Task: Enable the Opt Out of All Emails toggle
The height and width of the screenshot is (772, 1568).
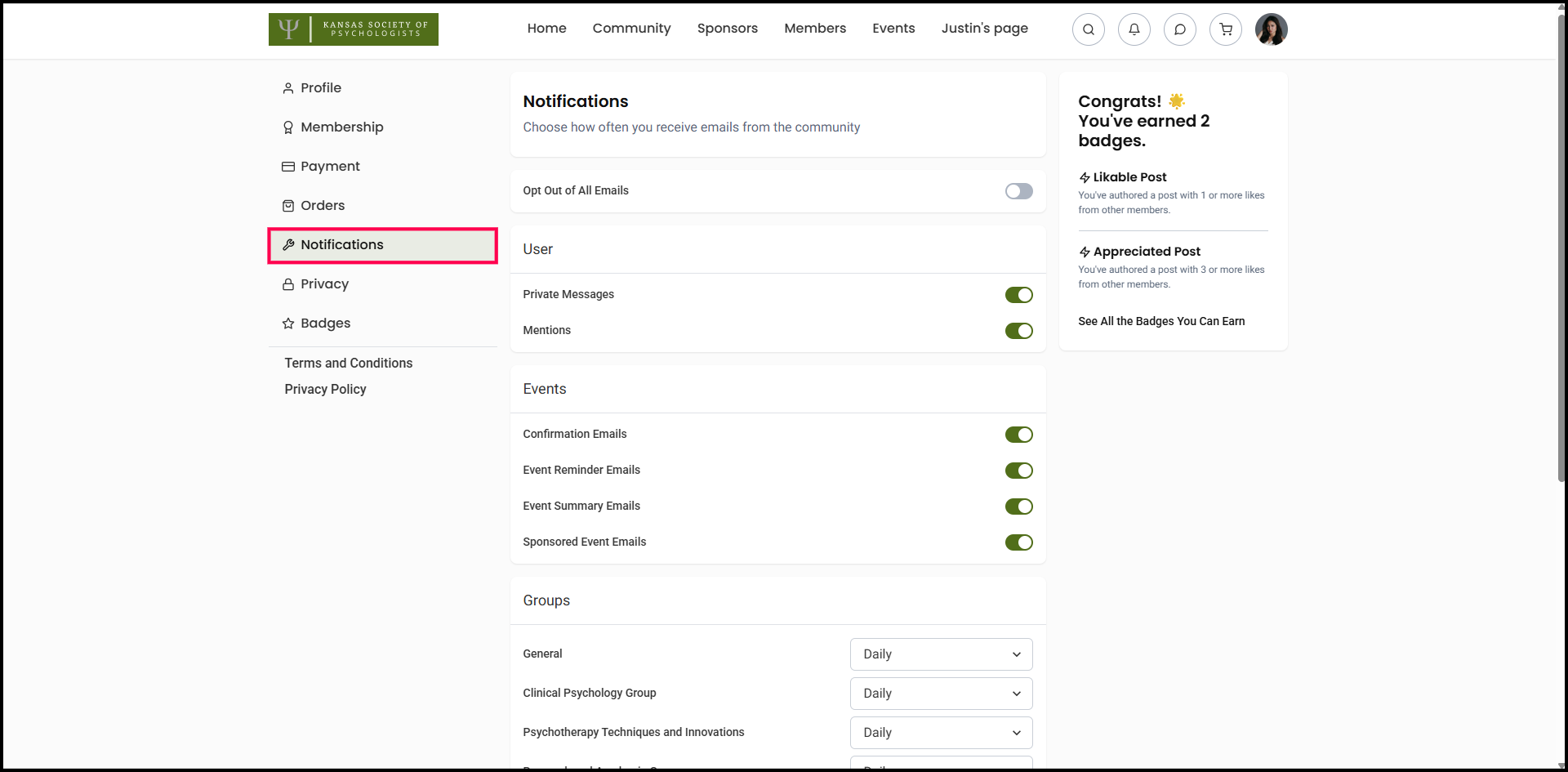Action: [1018, 191]
